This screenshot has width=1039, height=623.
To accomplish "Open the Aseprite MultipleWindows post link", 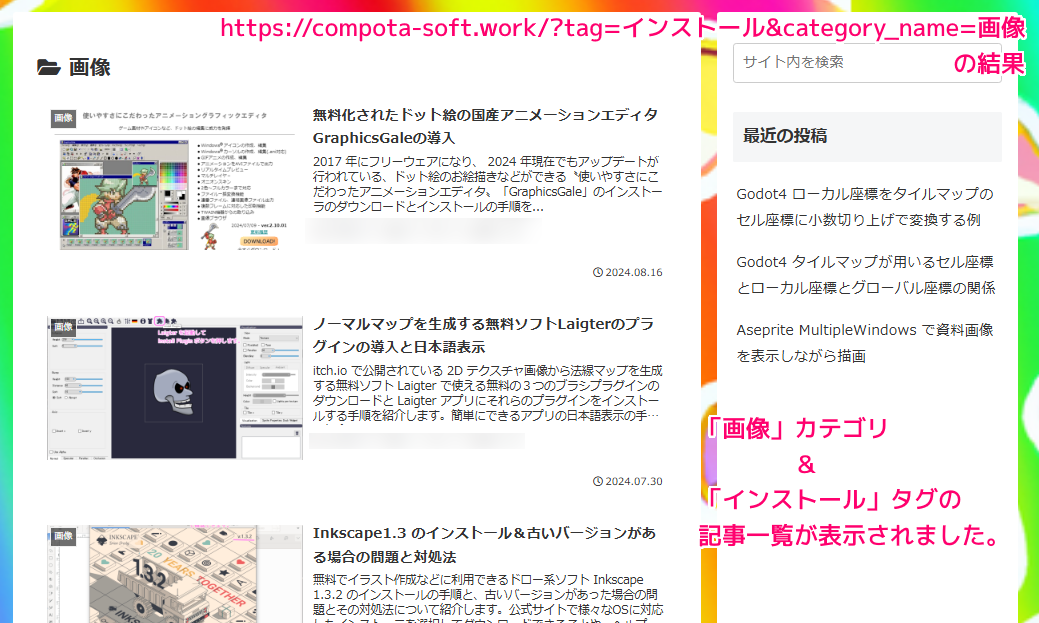I will 865,343.
